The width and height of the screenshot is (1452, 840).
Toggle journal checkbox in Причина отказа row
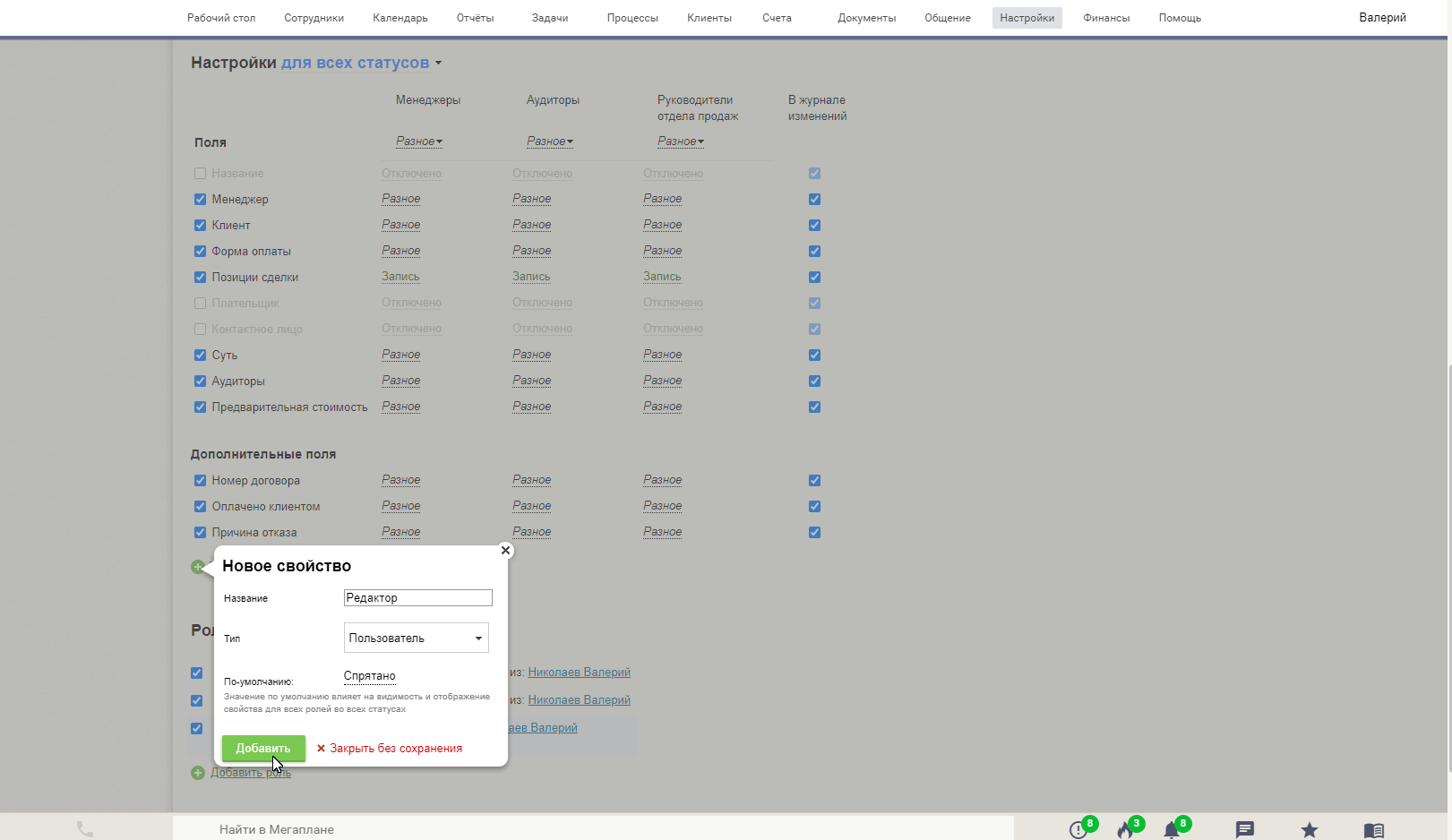coord(814,532)
